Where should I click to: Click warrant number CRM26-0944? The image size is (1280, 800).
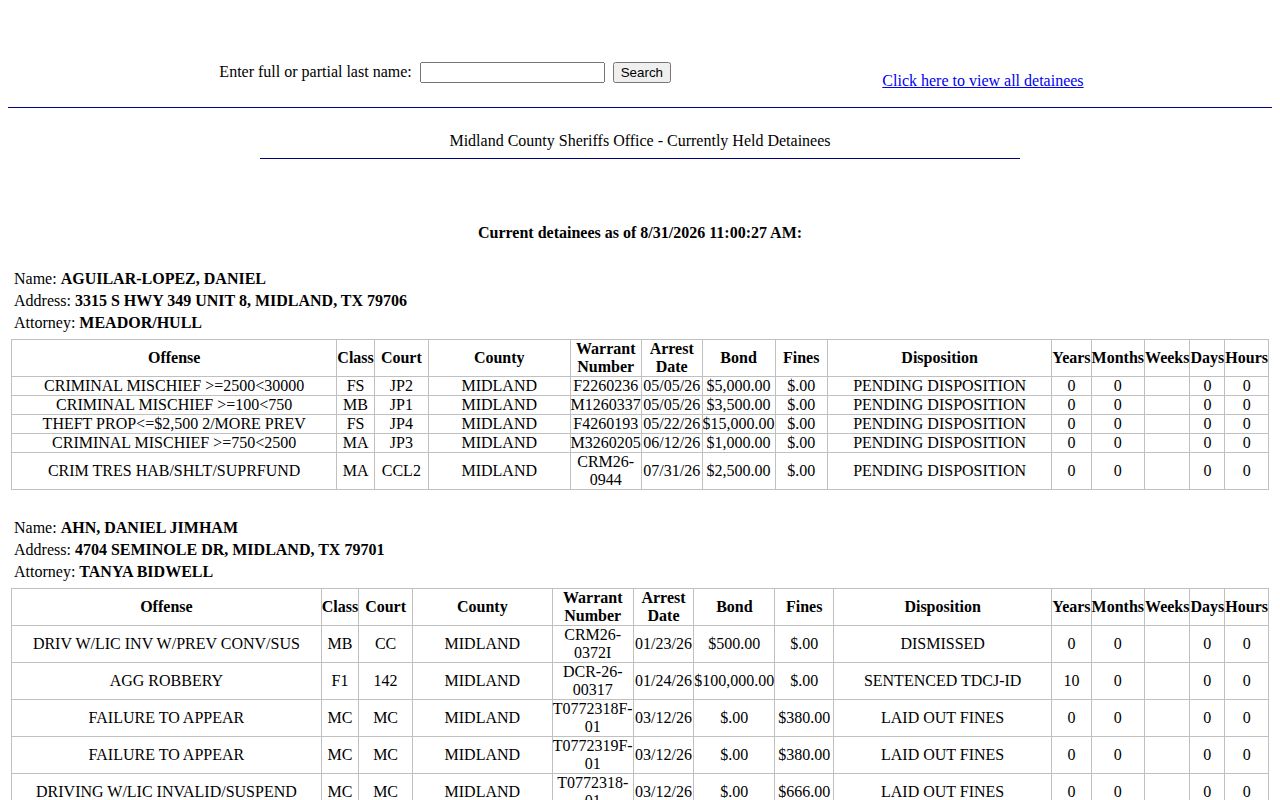[606, 471]
